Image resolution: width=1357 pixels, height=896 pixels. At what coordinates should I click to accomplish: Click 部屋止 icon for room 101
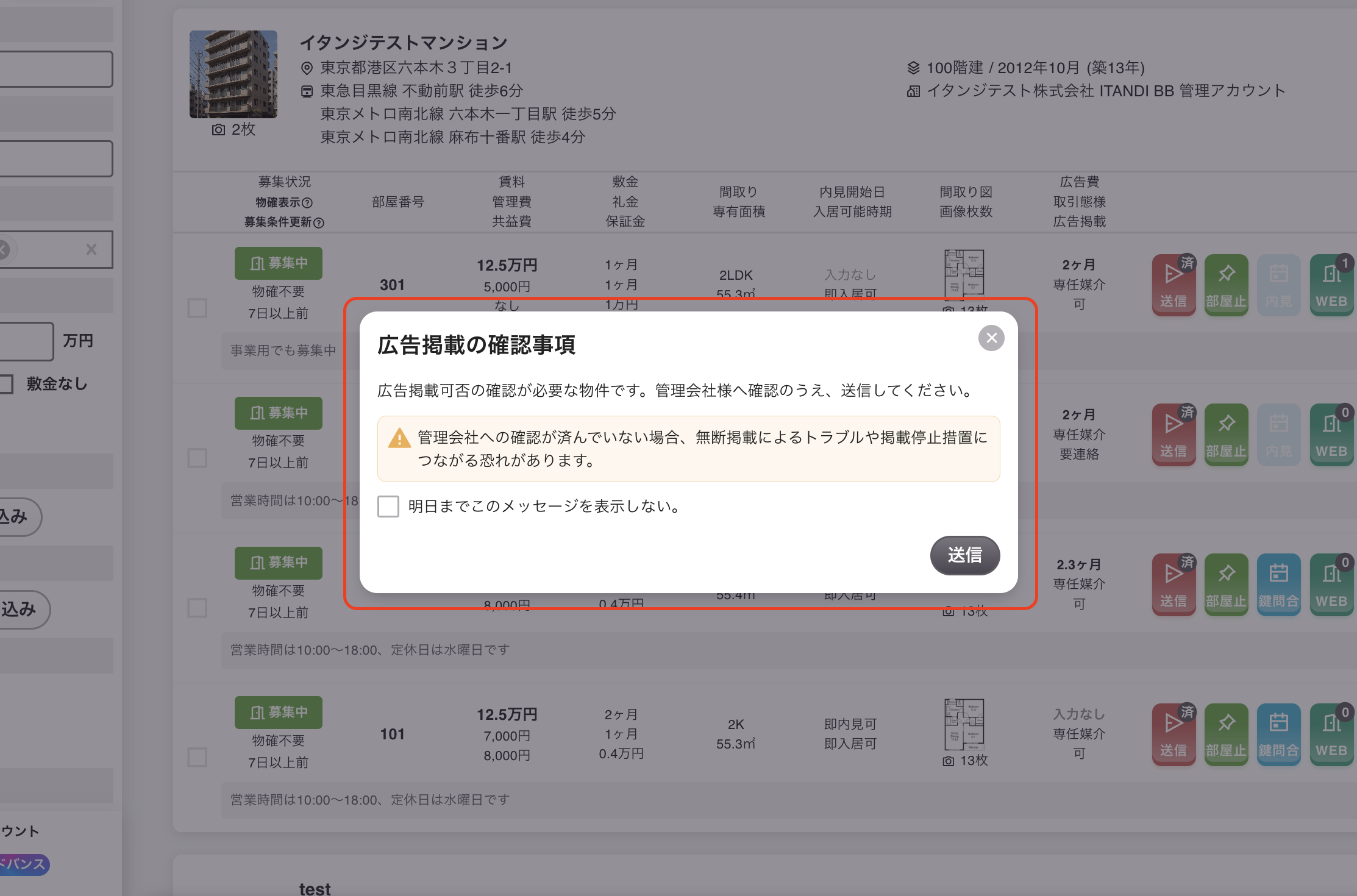click(x=1226, y=734)
